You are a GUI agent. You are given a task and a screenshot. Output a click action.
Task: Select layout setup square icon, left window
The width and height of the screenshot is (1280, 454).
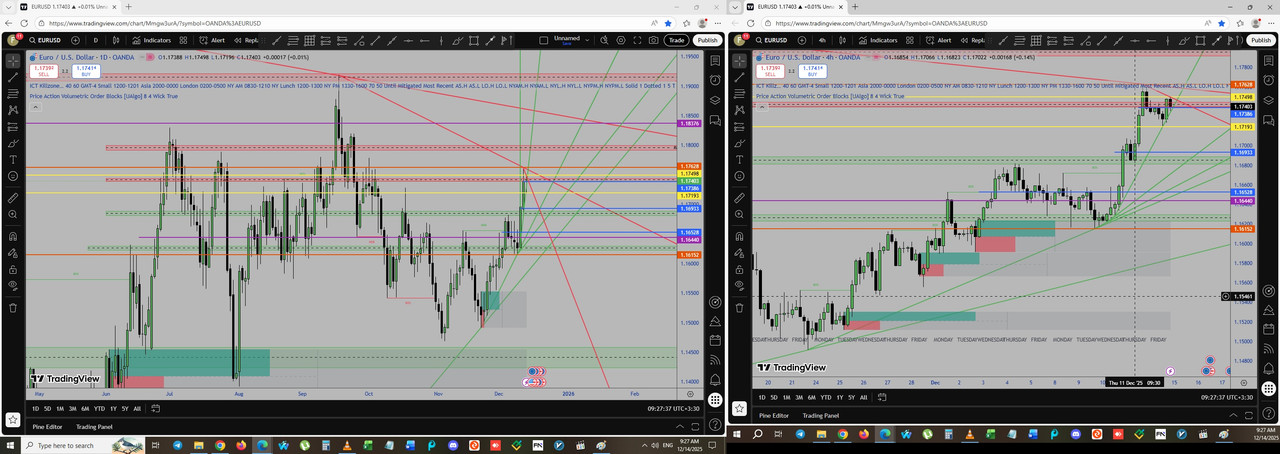[543, 40]
